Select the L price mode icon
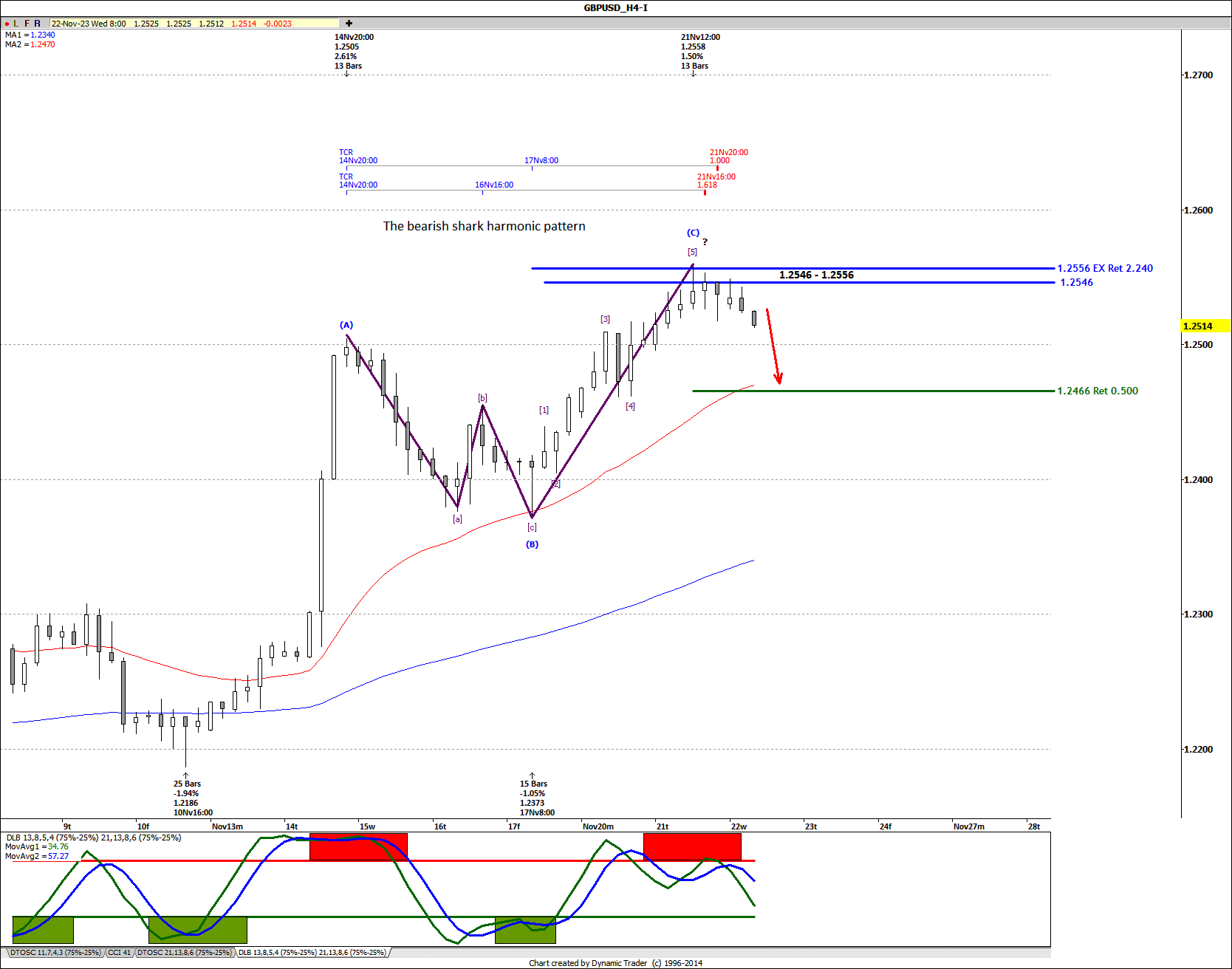Image resolution: width=1232 pixels, height=969 pixels. (16, 23)
